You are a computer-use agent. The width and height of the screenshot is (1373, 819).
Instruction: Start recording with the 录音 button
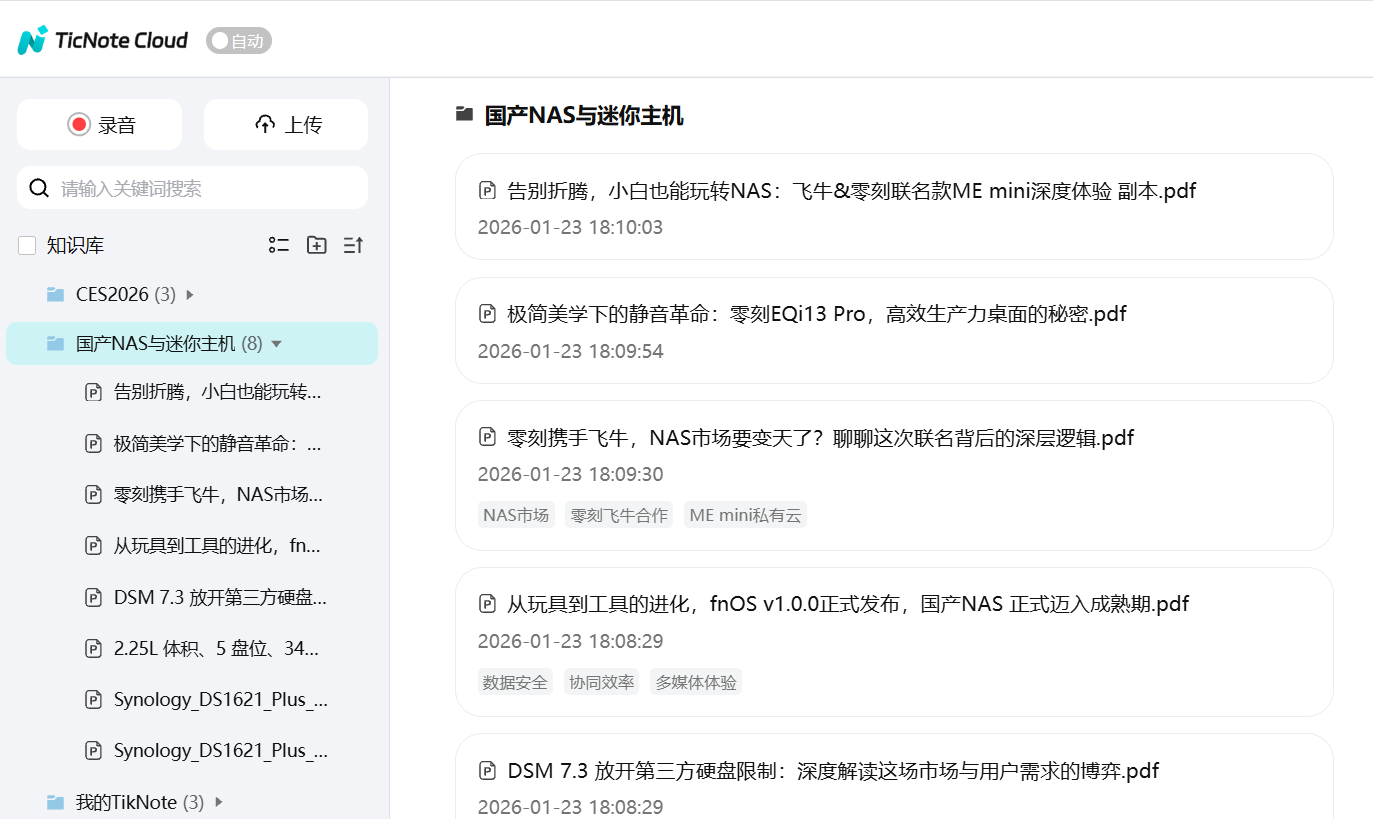[x=100, y=125]
